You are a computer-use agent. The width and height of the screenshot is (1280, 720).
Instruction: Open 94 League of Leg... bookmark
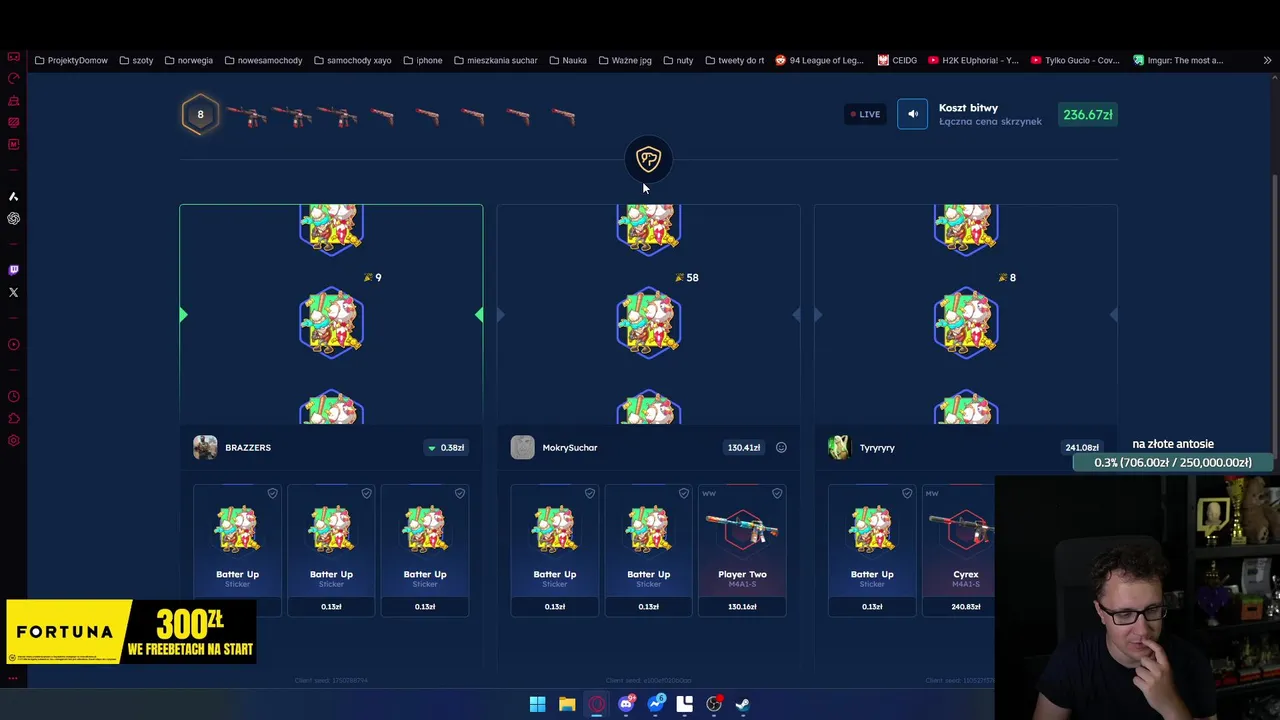pyautogui.click(x=819, y=60)
